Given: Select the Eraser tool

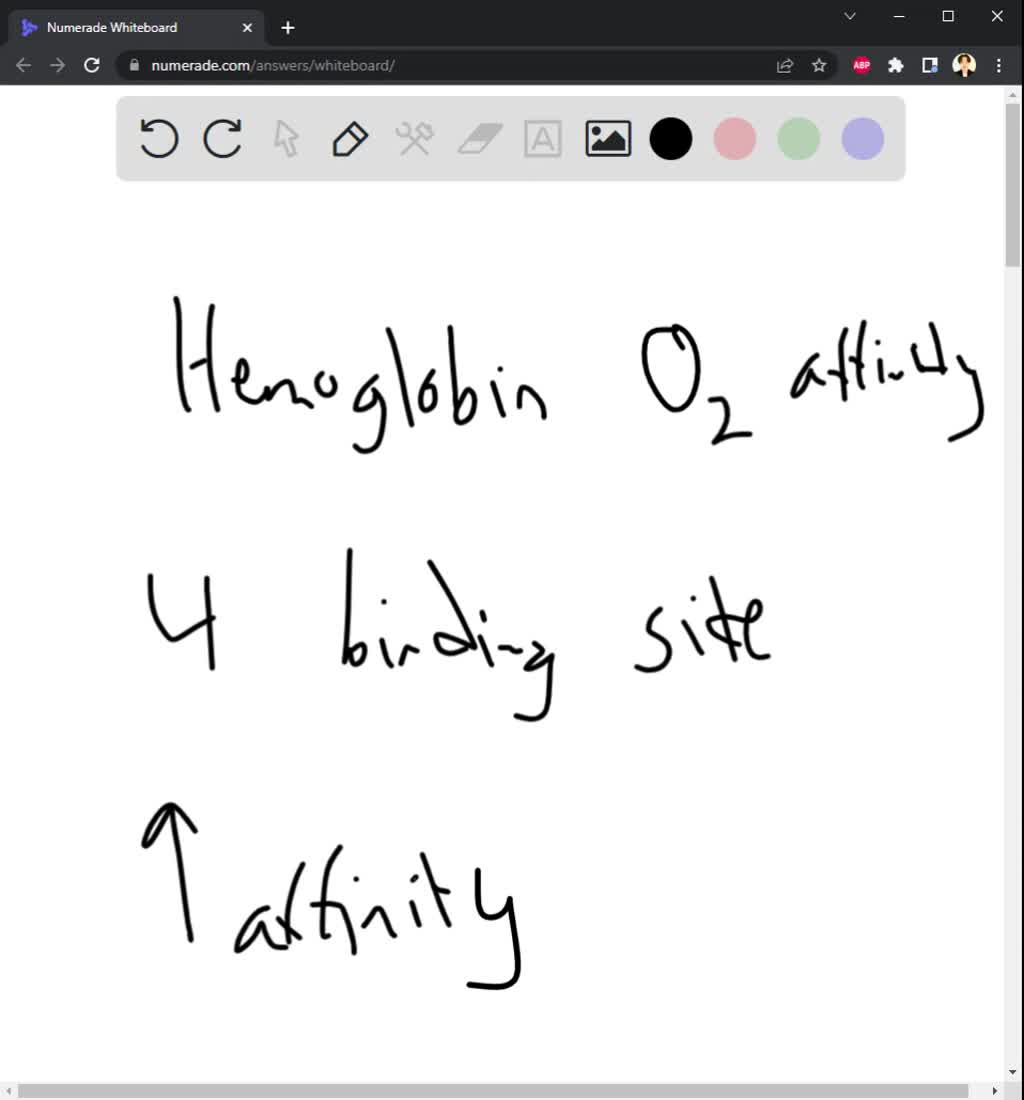Looking at the screenshot, I should 479,139.
